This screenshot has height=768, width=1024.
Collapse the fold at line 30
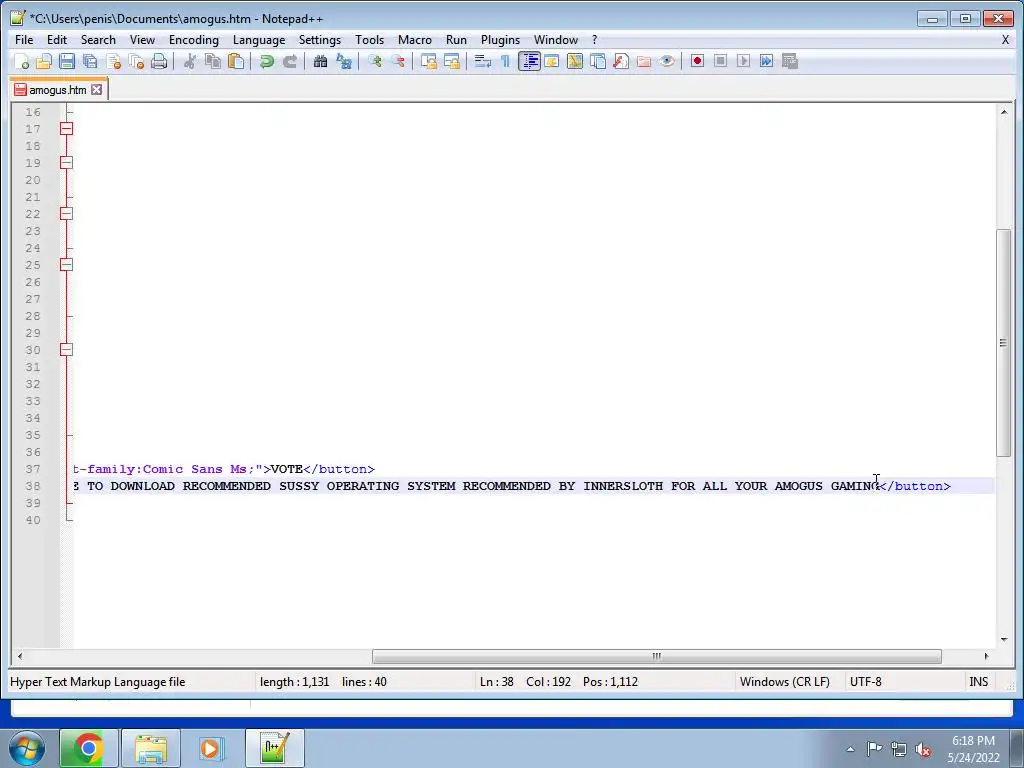[x=67, y=349]
